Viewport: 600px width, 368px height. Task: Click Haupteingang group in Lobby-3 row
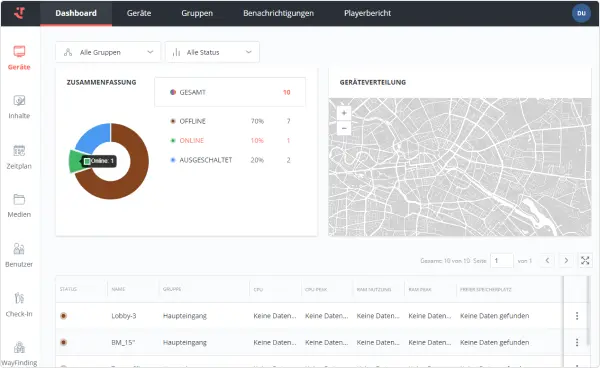(x=185, y=316)
